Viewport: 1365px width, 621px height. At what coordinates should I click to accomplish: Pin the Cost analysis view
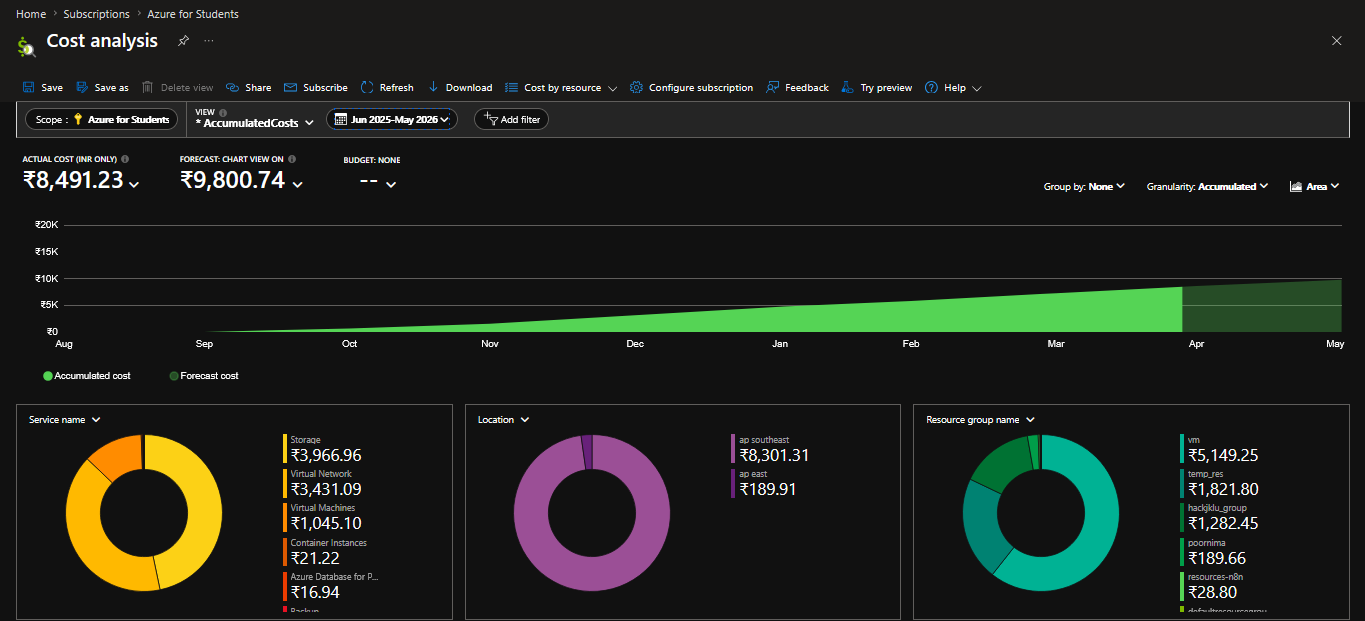coord(183,41)
